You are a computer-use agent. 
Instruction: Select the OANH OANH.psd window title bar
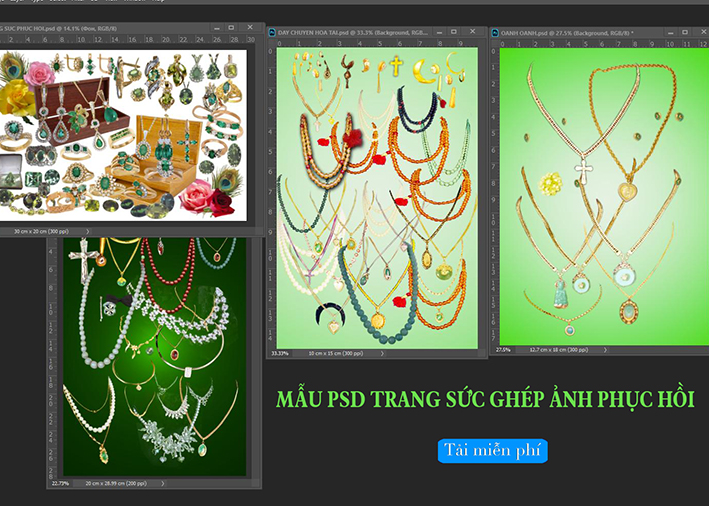[600, 33]
